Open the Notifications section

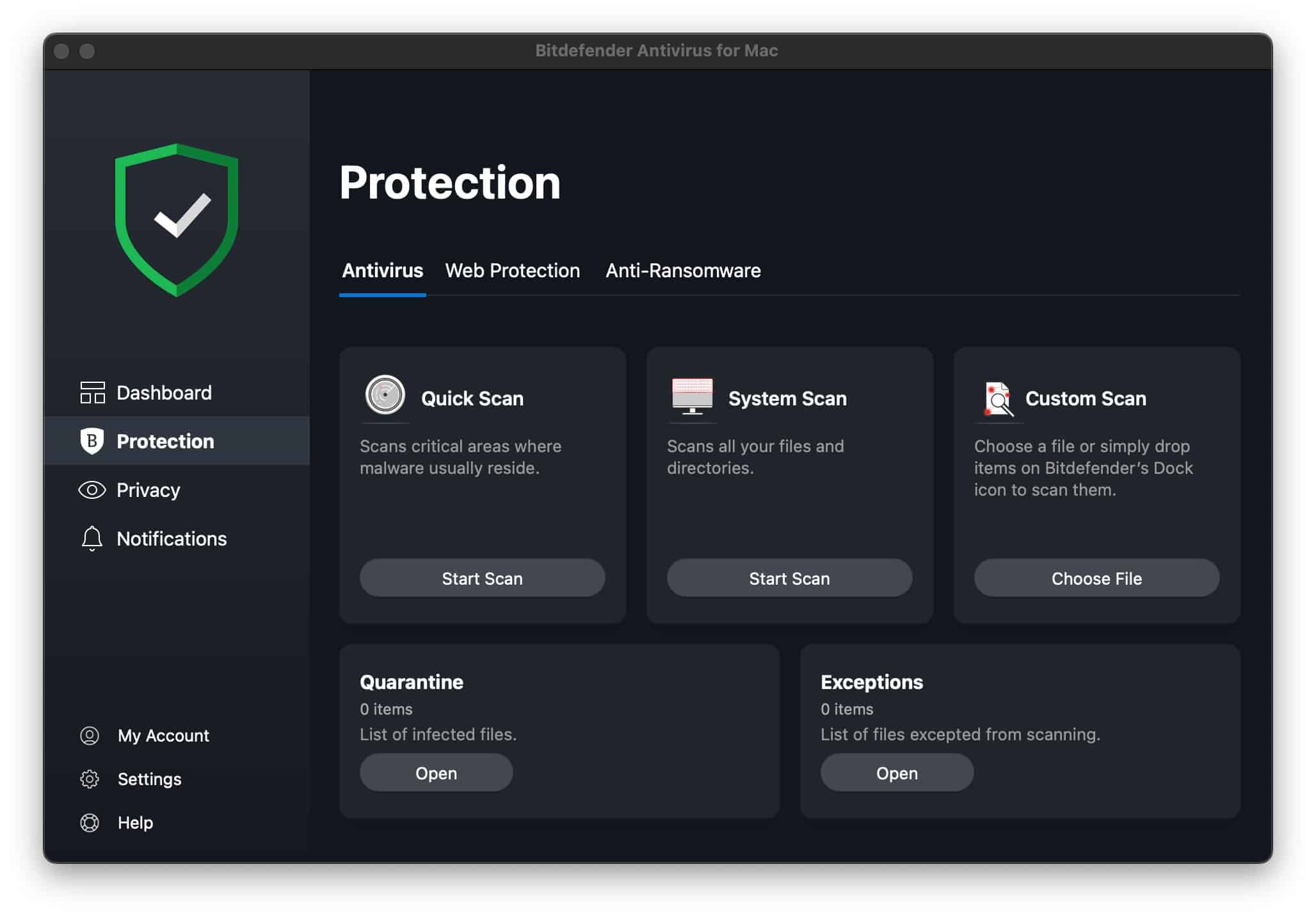[177, 539]
